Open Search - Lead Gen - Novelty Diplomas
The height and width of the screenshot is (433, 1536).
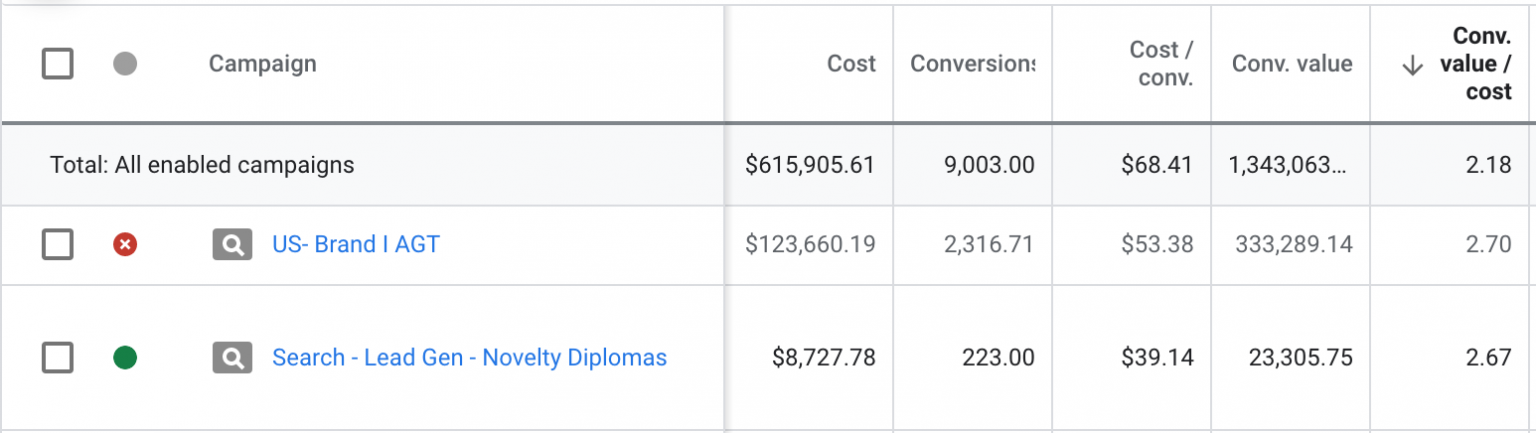(x=469, y=357)
